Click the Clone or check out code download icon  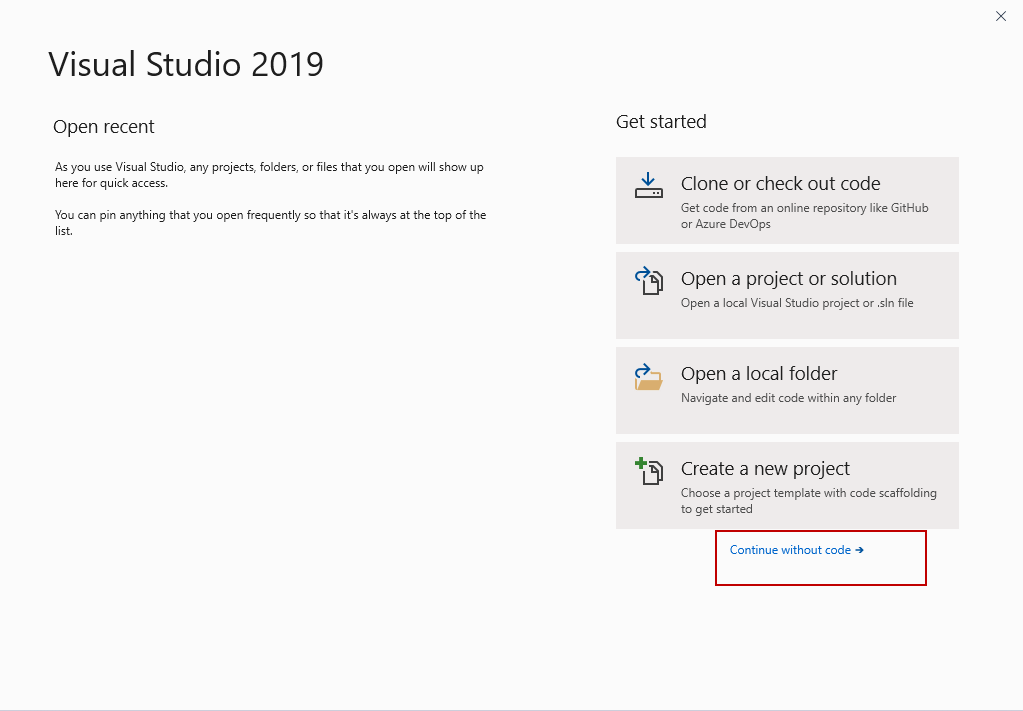pyautogui.click(x=648, y=185)
